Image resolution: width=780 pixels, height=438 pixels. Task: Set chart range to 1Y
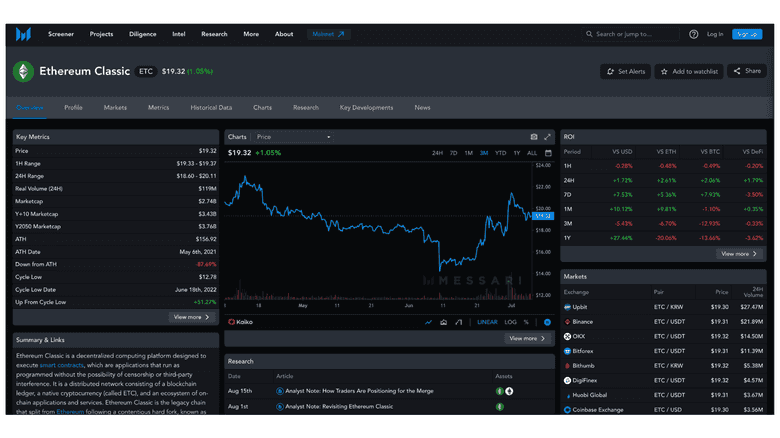(516, 153)
